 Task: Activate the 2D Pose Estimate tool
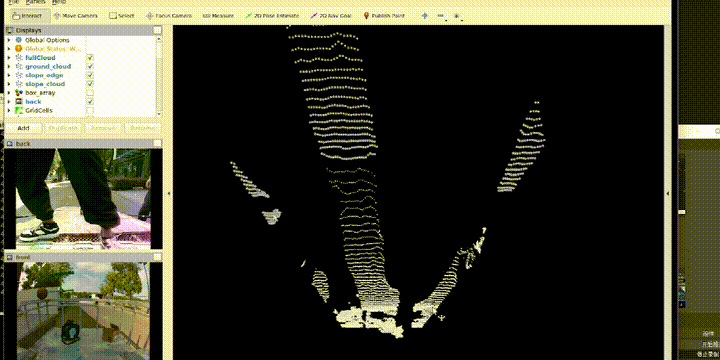[271, 16]
